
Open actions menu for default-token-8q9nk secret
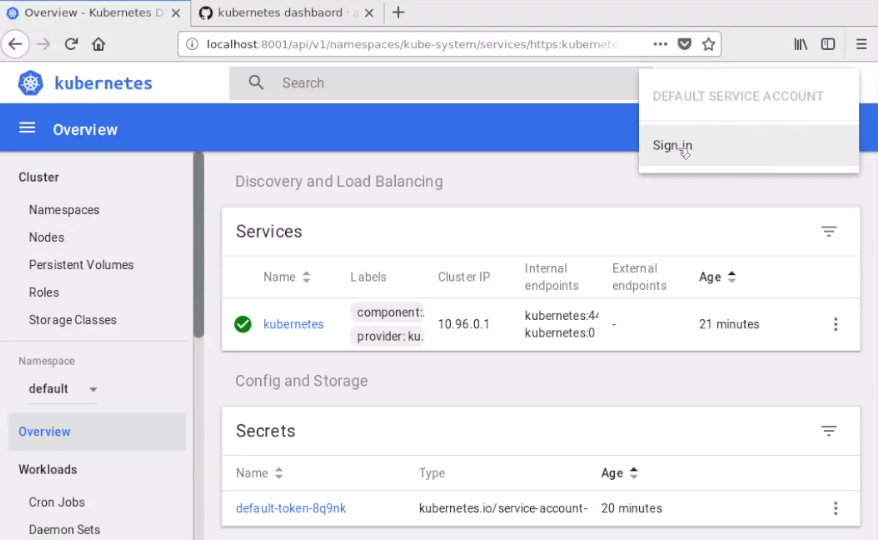pyautogui.click(x=835, y=508)
